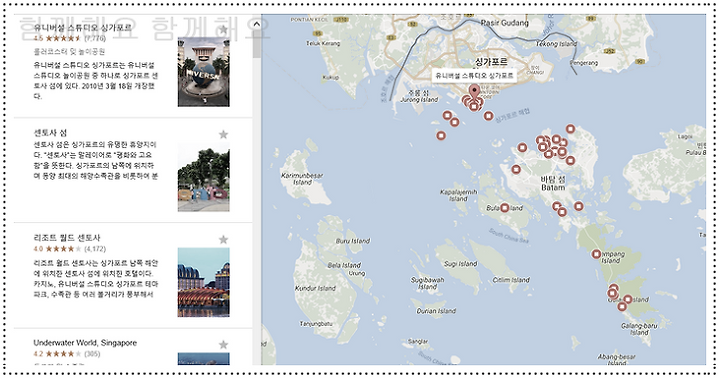Click the marker on Bulan Island
720x379 pixels.
tap(505, 208)
